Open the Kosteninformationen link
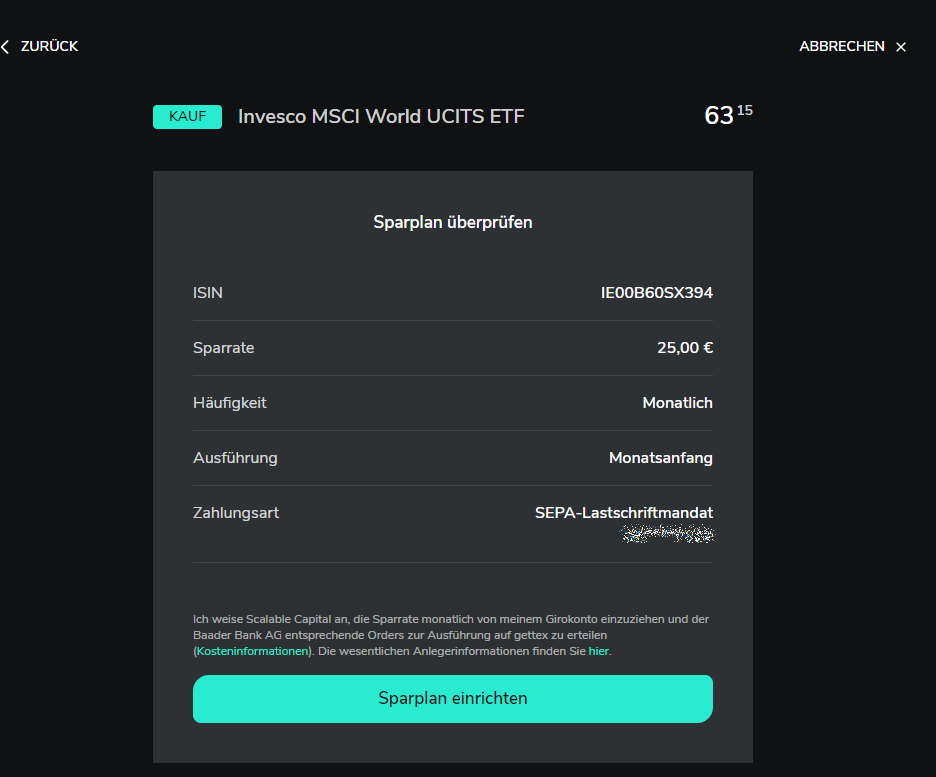 [253, 651]
